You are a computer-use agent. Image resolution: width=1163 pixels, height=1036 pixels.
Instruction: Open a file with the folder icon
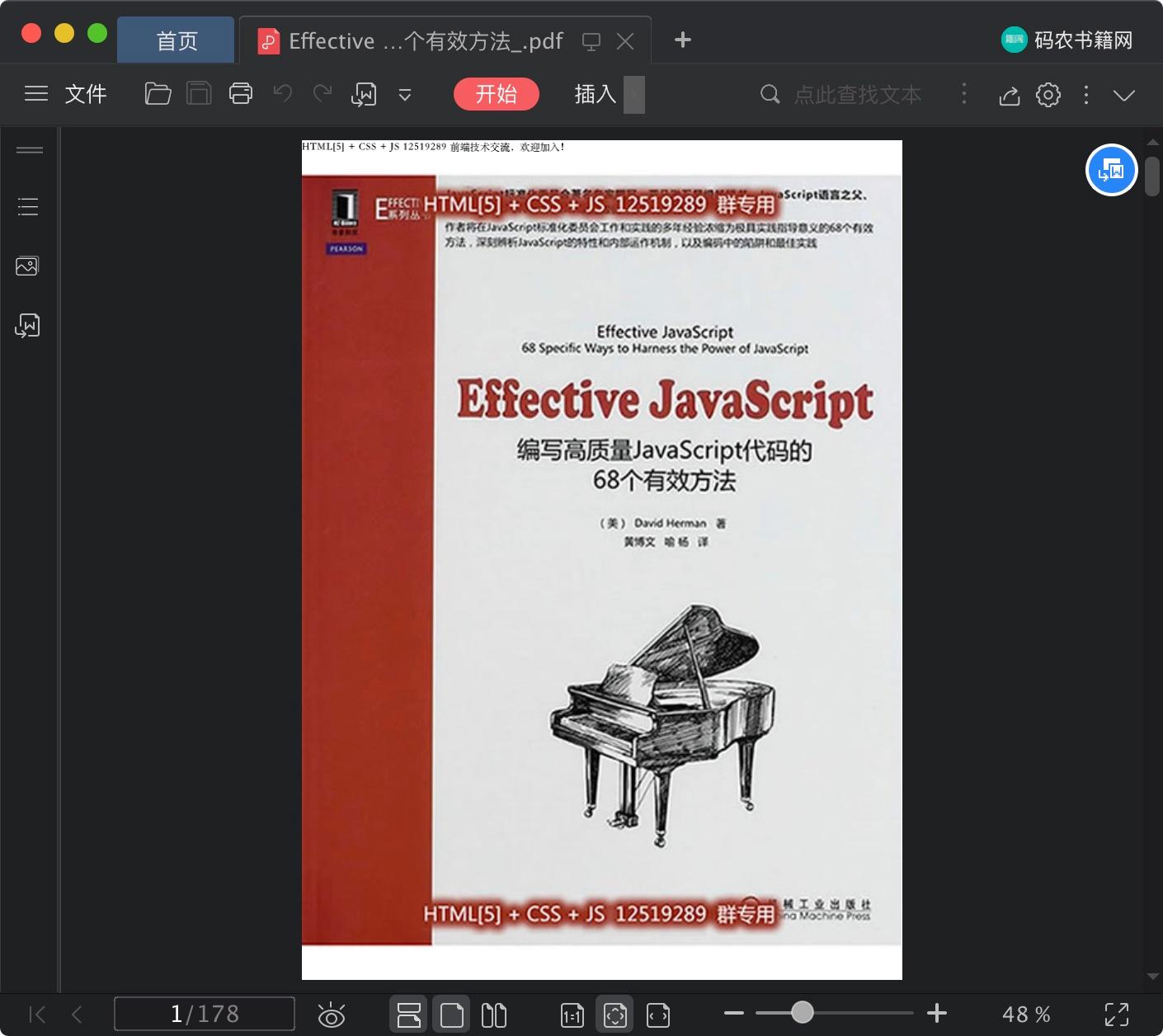(158, 94)
